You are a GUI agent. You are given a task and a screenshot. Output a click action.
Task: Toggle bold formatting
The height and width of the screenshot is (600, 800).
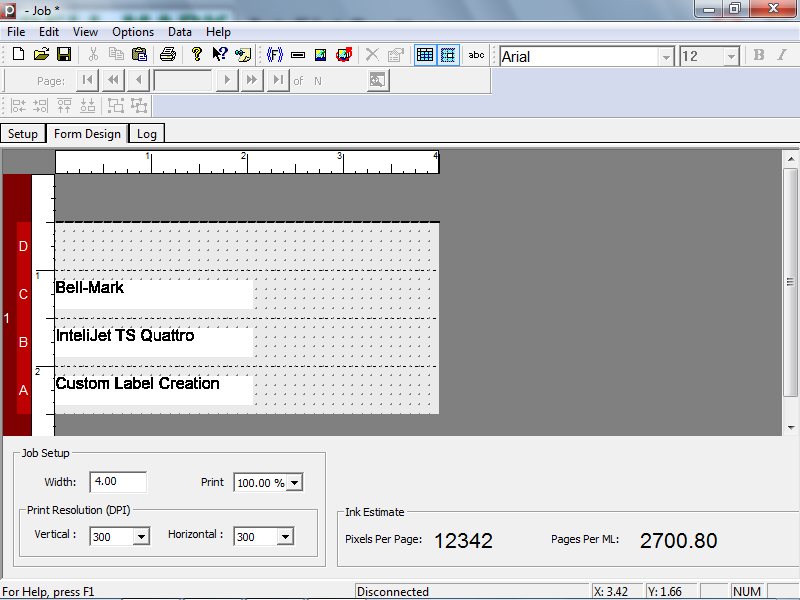pos(759,55)
